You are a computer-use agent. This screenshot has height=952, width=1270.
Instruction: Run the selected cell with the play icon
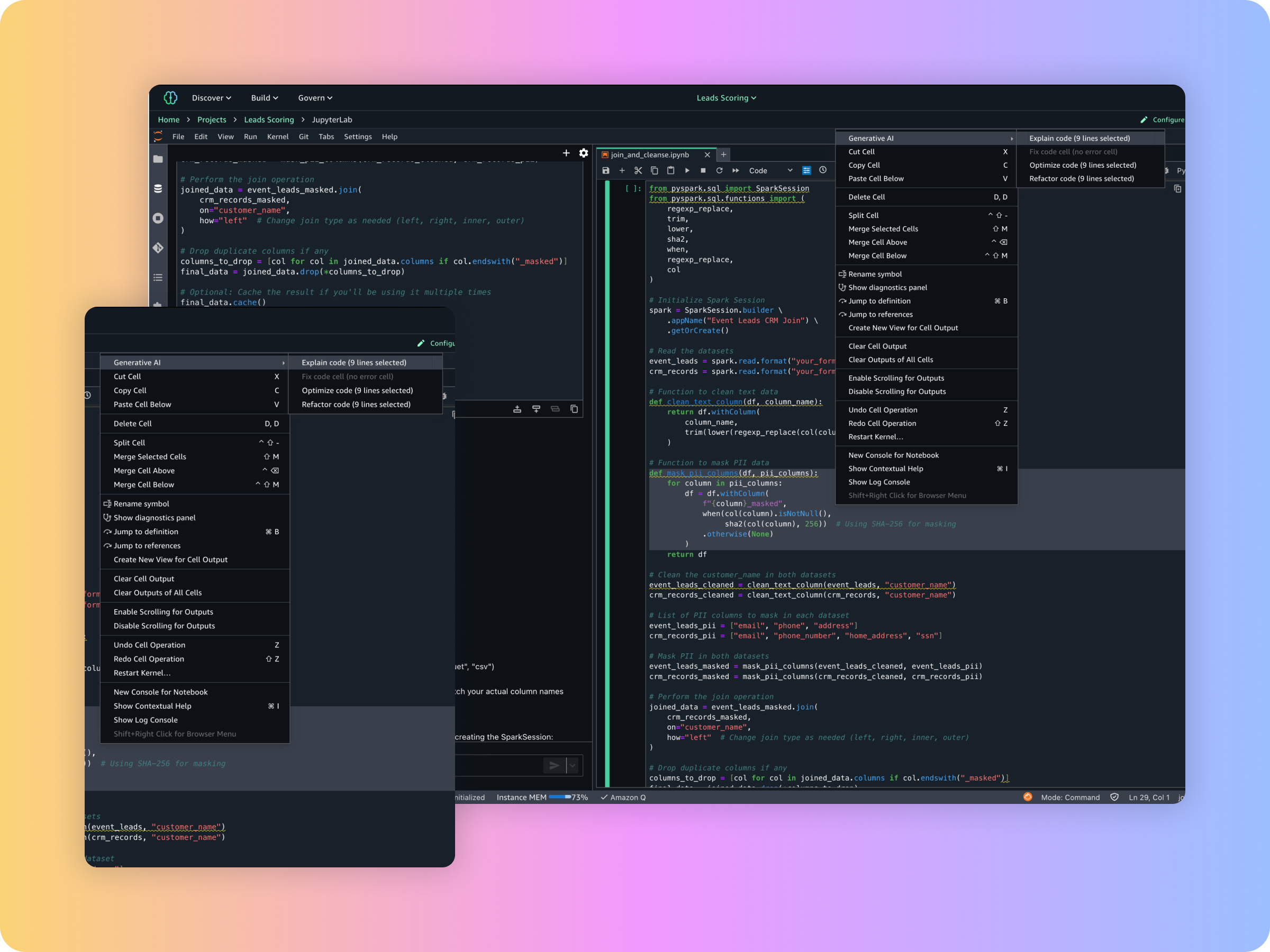pos(687,170)
